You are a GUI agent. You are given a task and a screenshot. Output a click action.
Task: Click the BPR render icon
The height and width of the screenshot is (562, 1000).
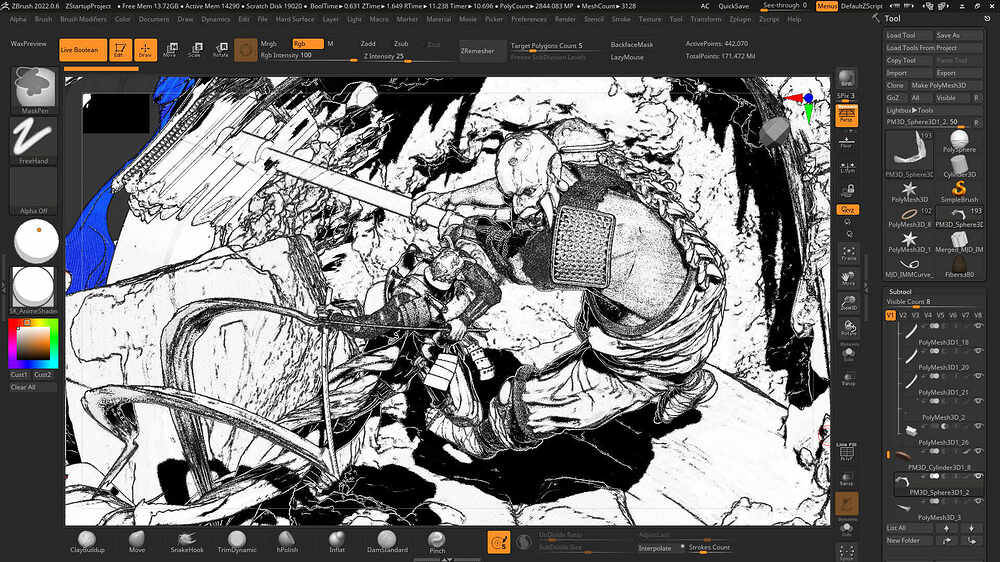coord(847,78)
